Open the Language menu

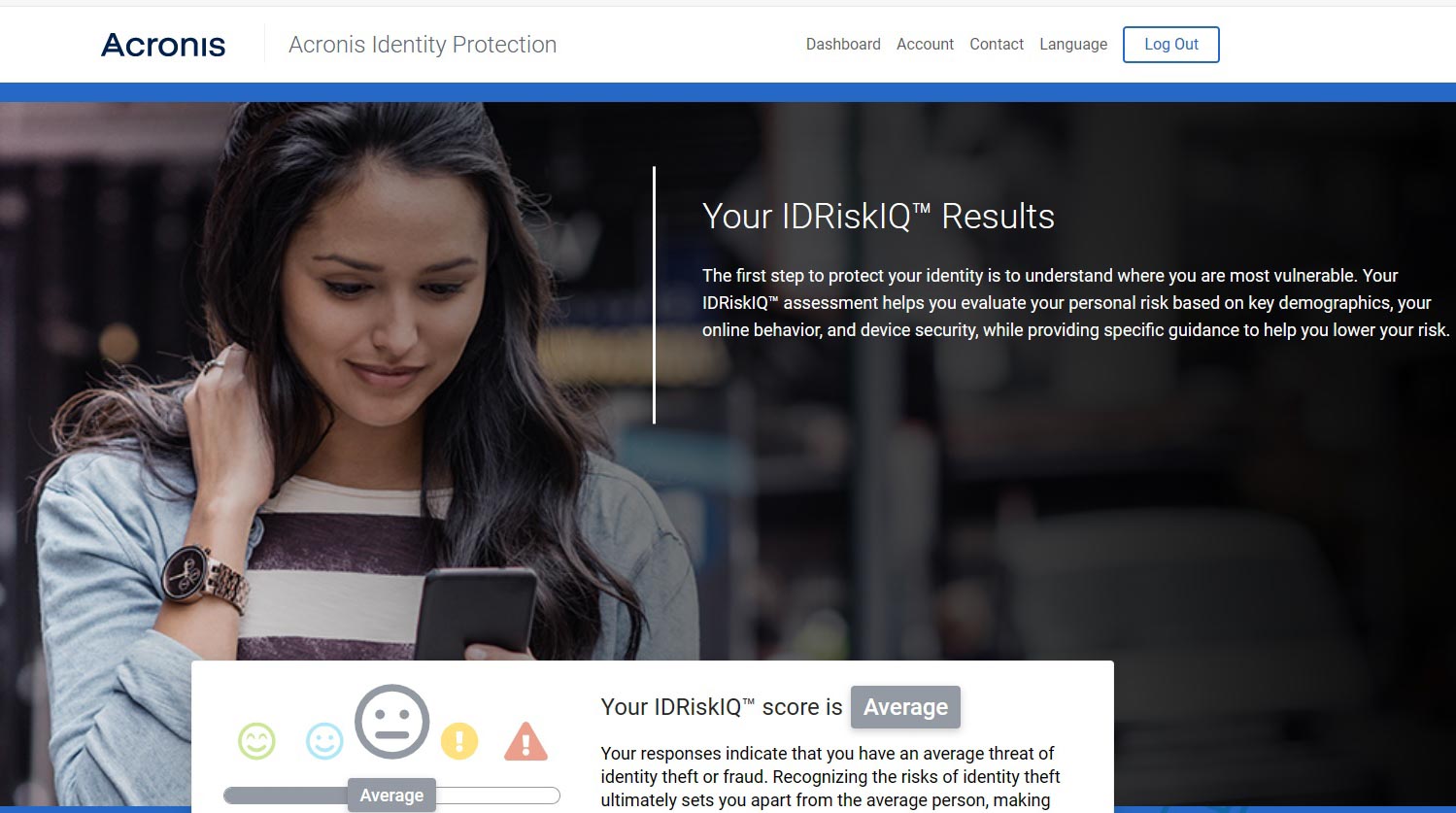click(1073, 45)
